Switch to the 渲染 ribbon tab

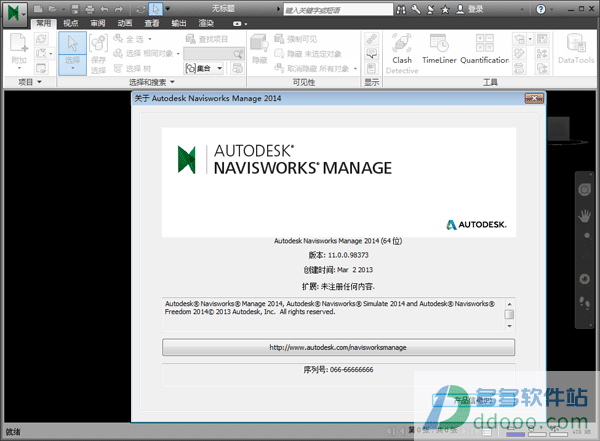tap(206, 23)
